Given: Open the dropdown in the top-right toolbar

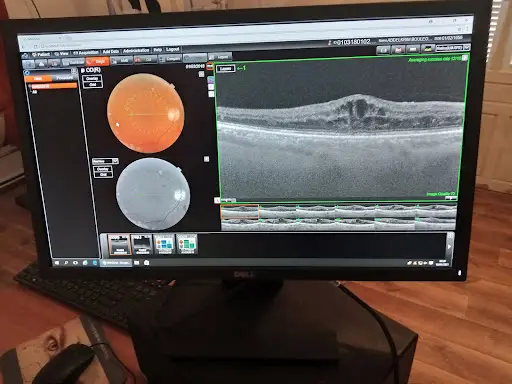Looking at the screenshot, I should [453, 48].
